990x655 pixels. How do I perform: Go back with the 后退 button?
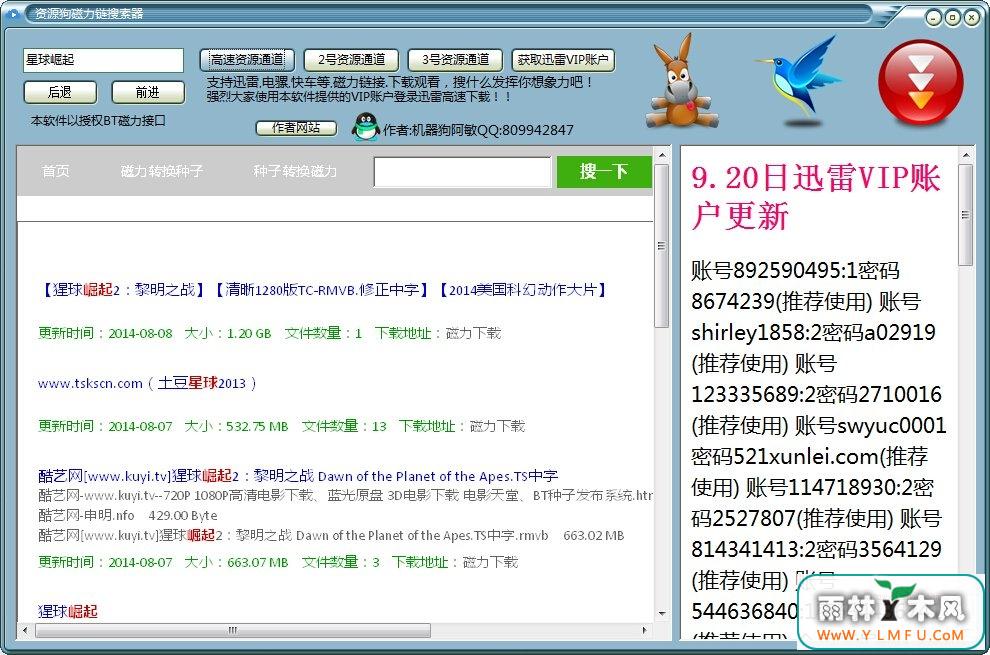(60, 92)
